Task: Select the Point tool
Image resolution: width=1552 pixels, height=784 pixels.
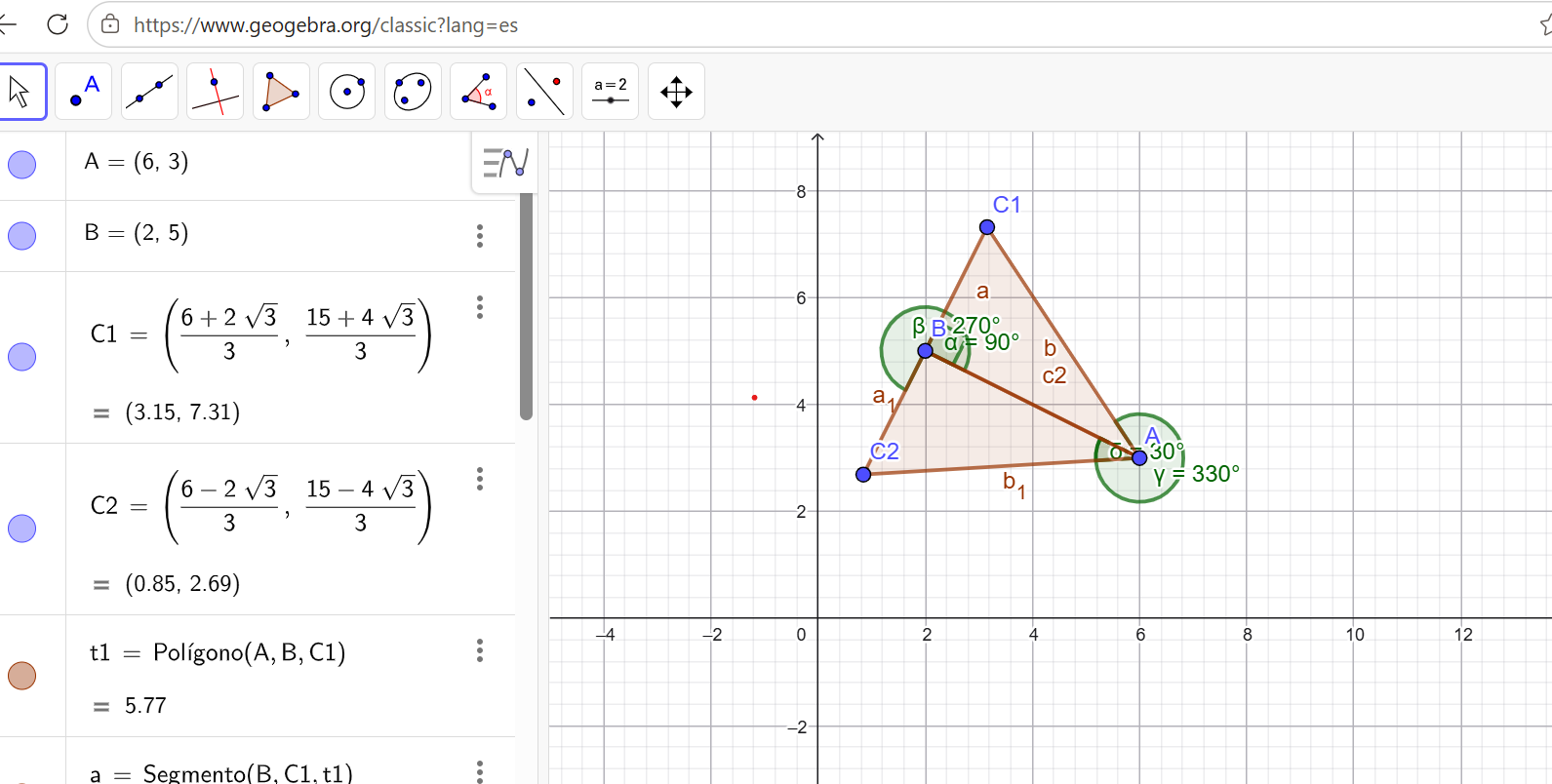Action: 84,92
